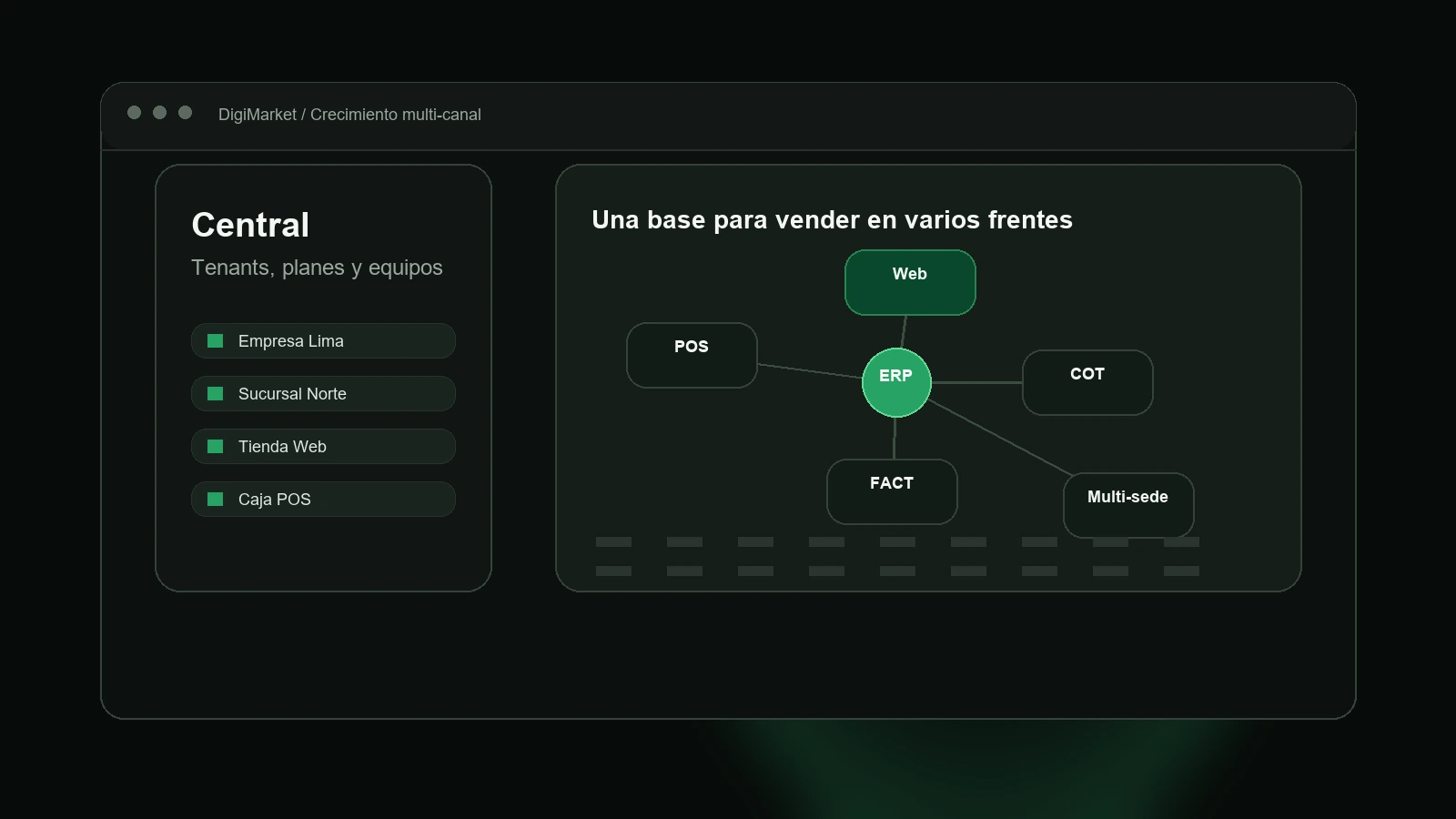Click the 'Tenants, planes y equipos' subtitle
This screenshot has height=819, width=1456.
[317, 268]
